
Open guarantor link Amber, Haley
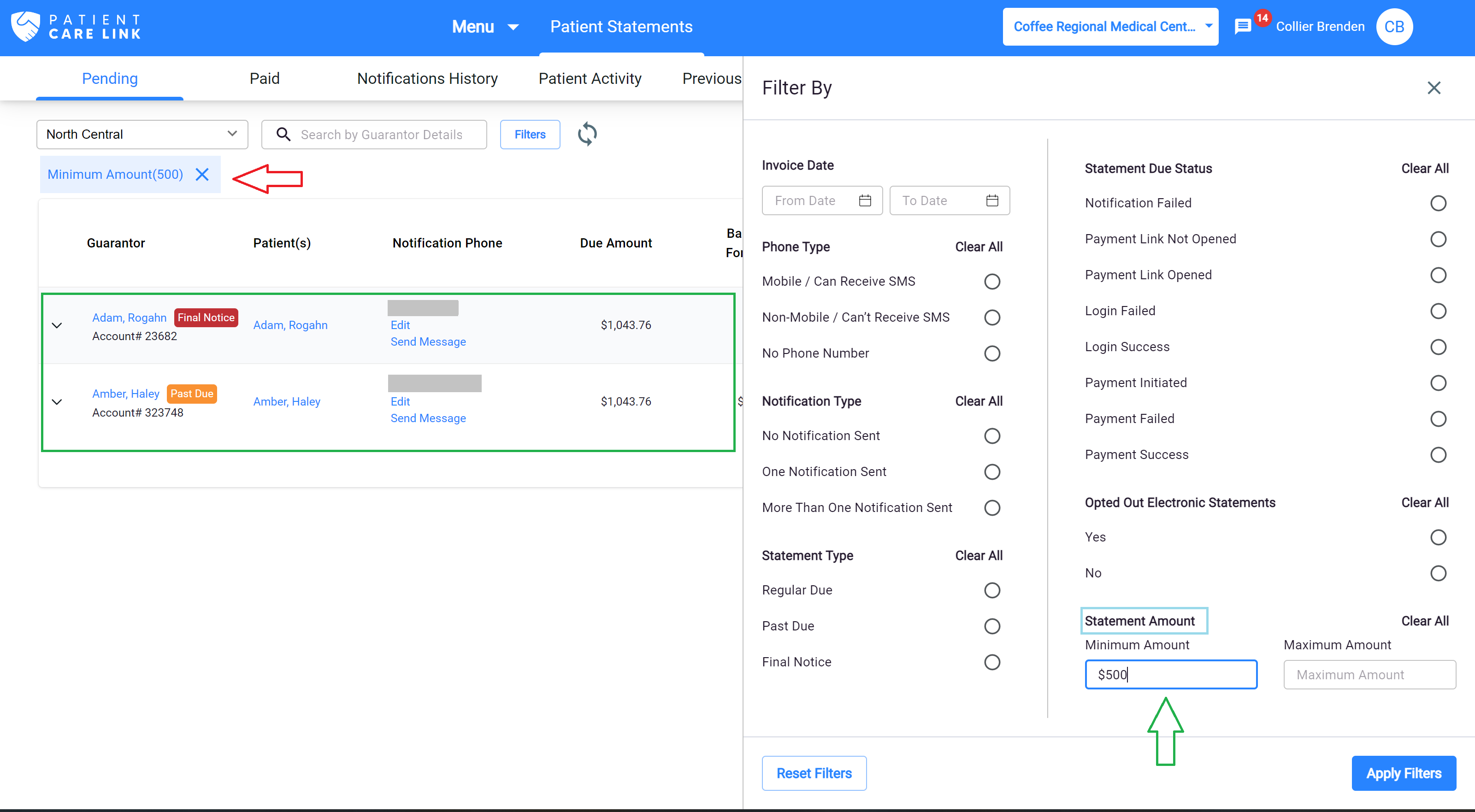pos(125,394)
